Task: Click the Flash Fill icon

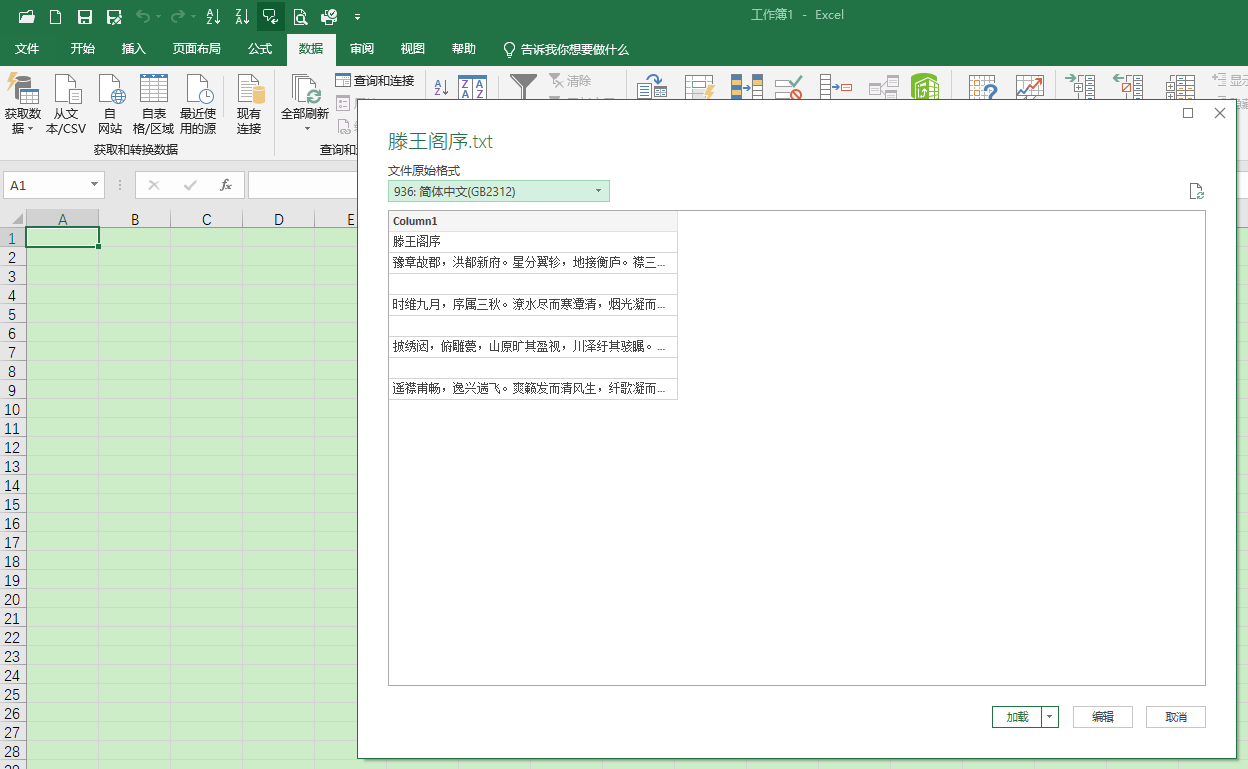Action: pos(698,87)
